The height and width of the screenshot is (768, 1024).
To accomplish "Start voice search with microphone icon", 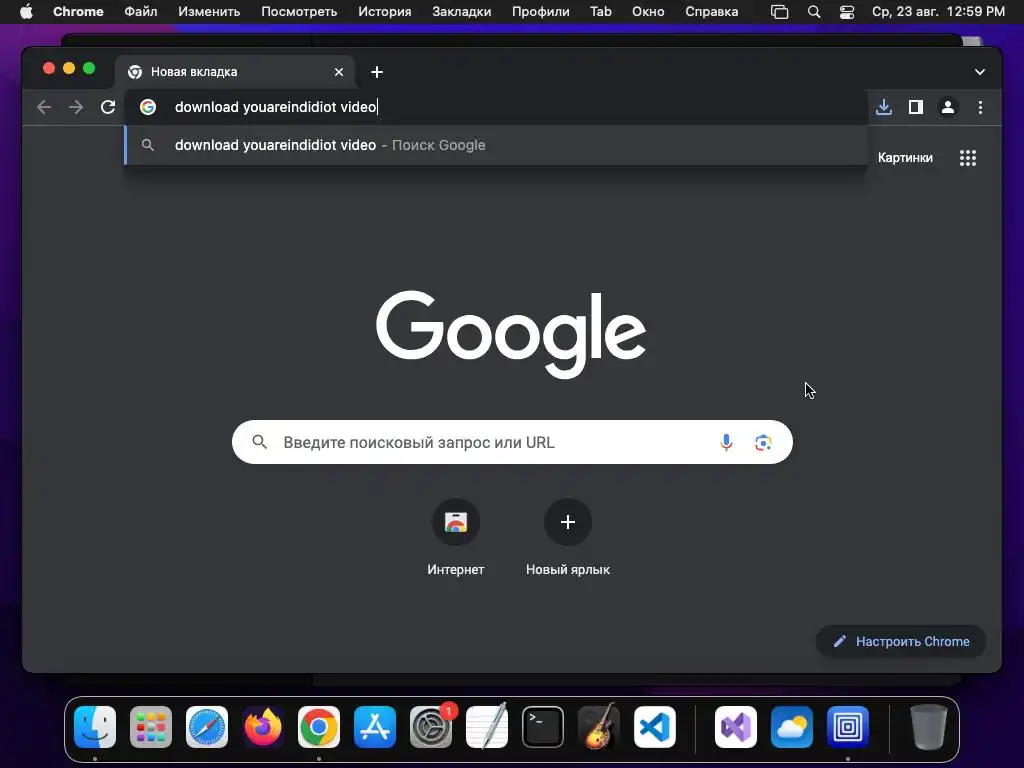I will coord(726,442).
